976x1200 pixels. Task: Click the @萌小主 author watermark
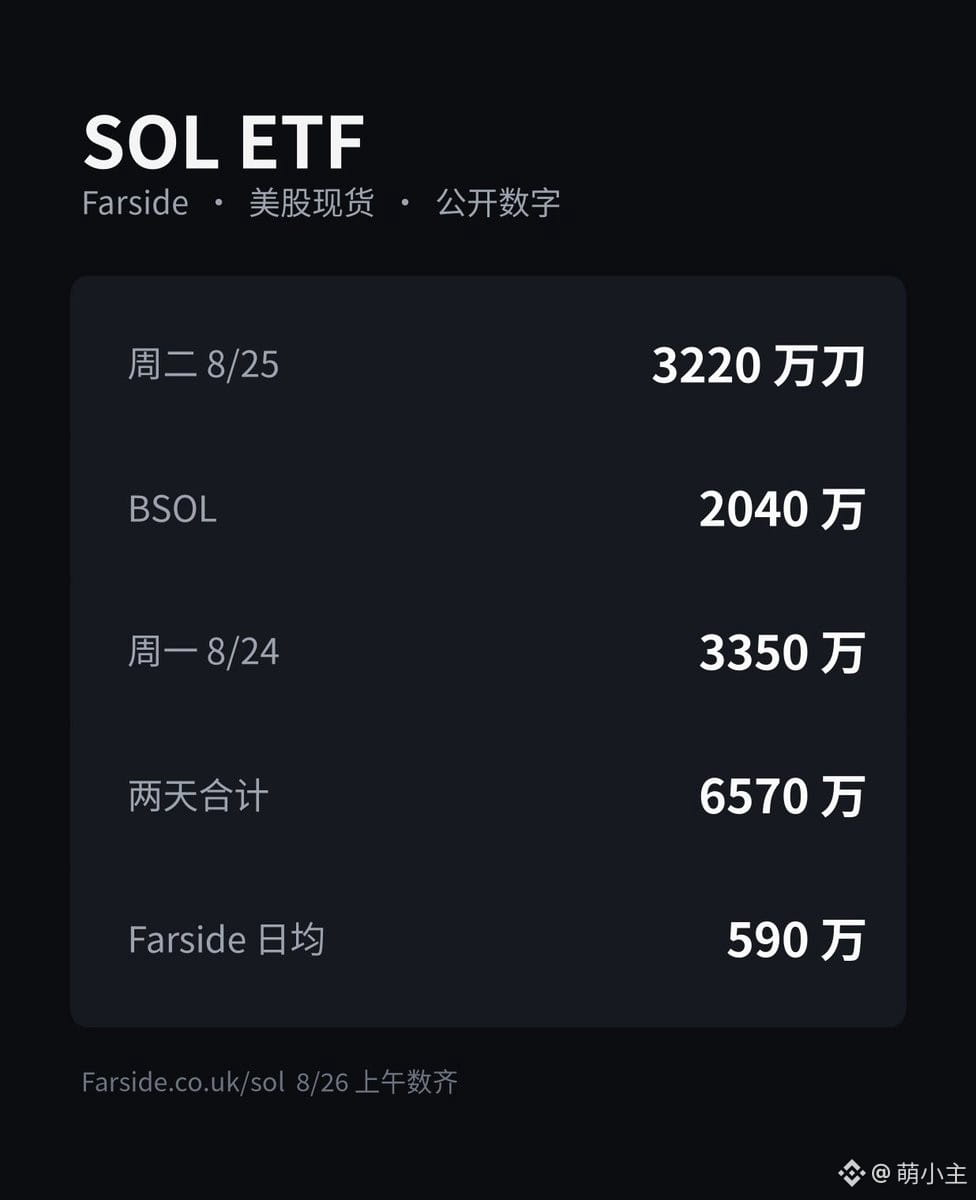tap(917, 1173)
